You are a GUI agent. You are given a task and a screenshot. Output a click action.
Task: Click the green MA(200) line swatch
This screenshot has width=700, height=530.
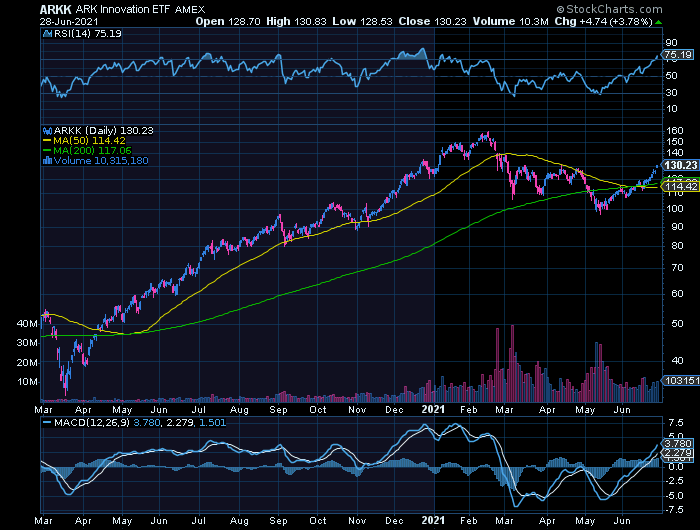47,151
